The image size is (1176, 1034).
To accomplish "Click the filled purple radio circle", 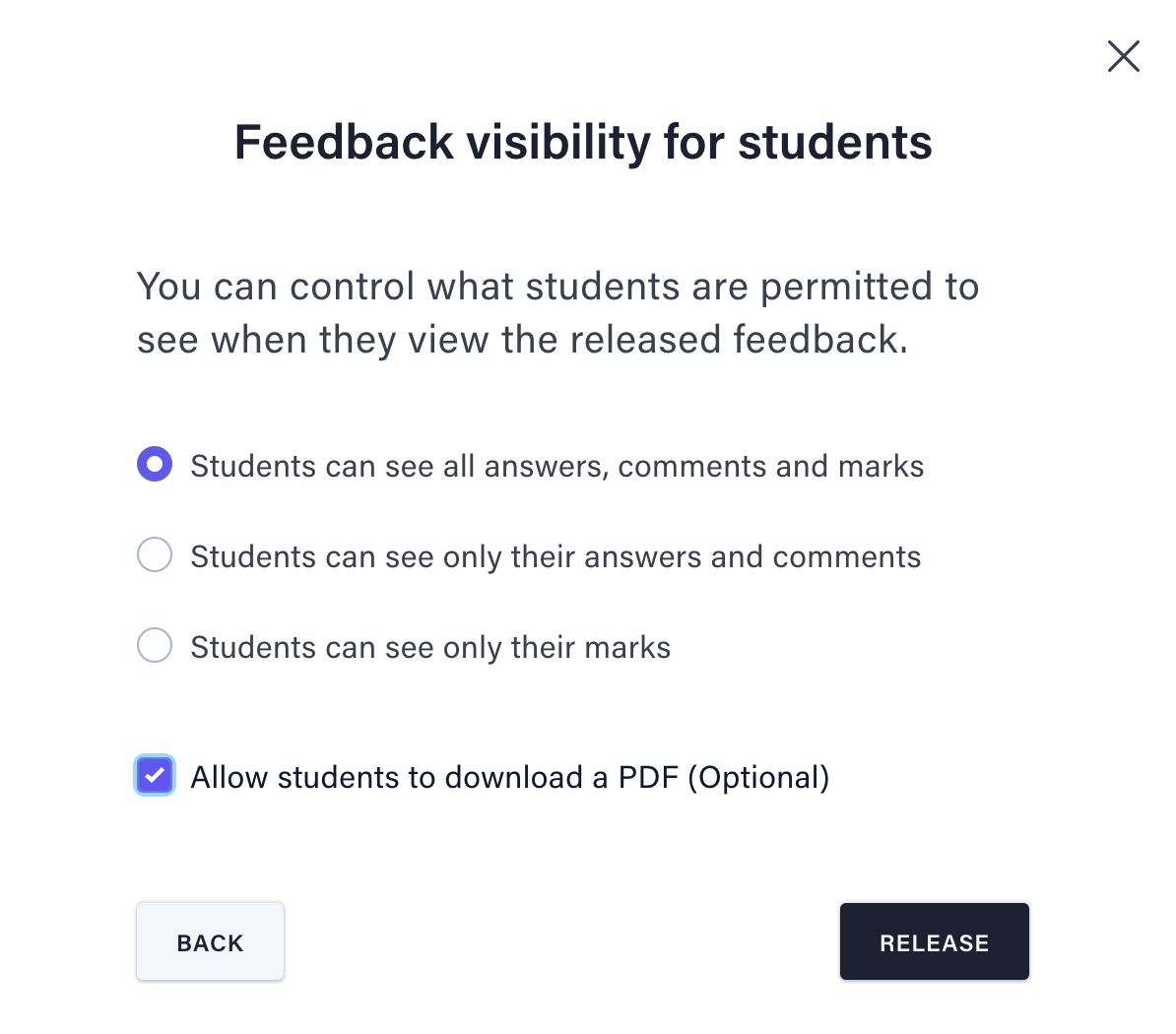I will click(x=155, y=464).
